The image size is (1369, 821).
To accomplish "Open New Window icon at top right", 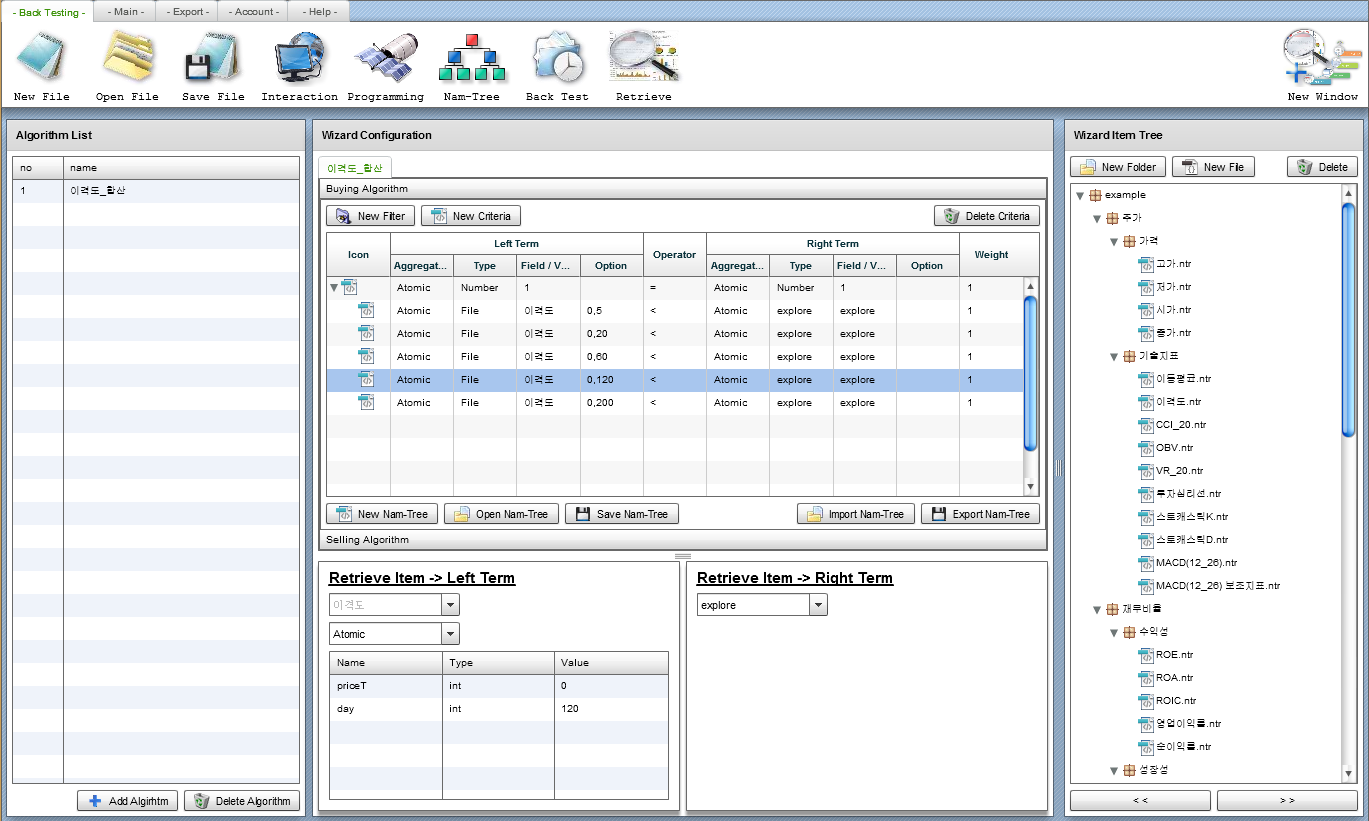I will coord(1322,58).
